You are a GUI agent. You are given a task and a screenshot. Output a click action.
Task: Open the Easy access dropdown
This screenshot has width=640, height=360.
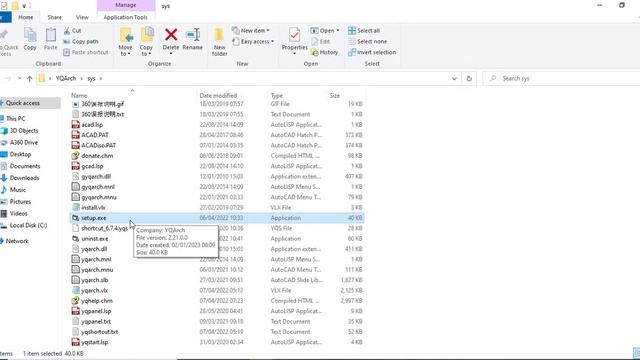click(x=253, y=41)
